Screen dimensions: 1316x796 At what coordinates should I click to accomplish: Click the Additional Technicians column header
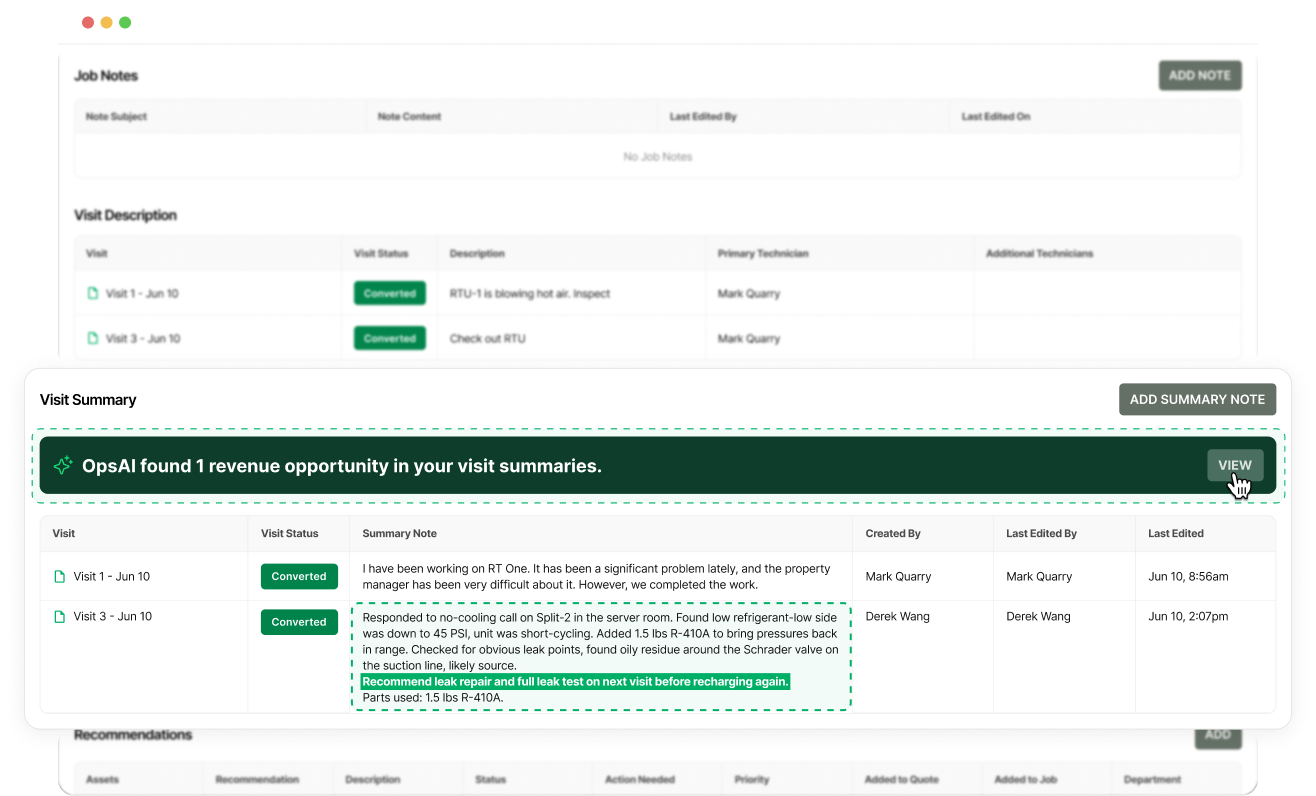(1039, 254)
